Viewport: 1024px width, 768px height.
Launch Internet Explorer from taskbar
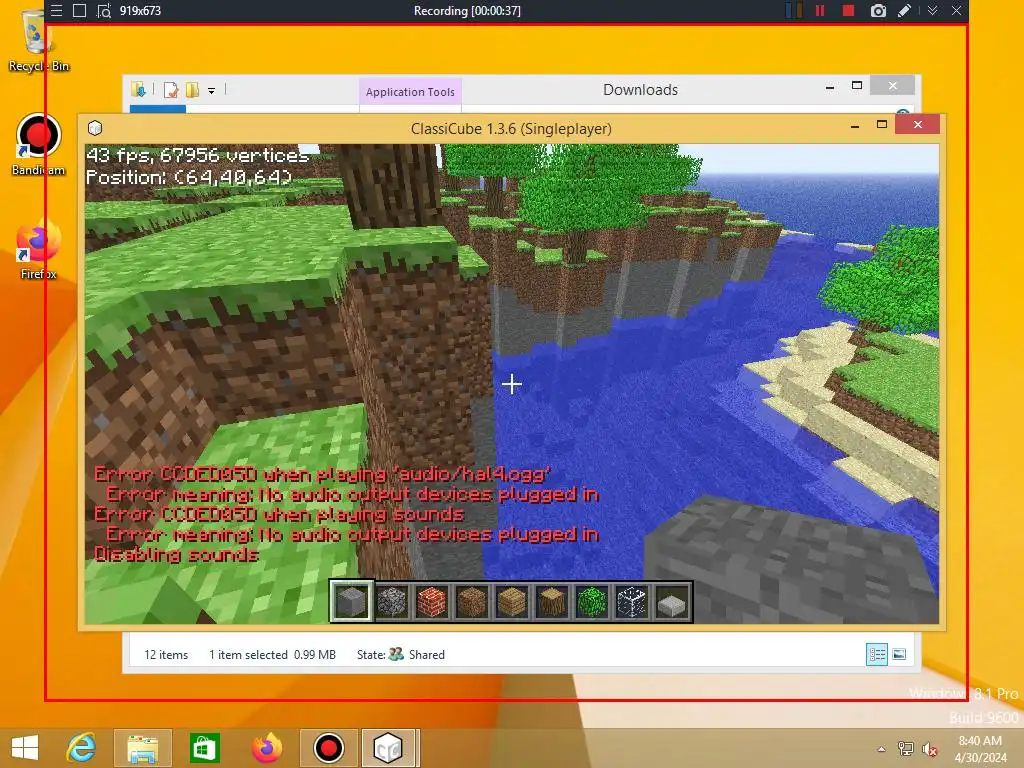pos(81,748)
